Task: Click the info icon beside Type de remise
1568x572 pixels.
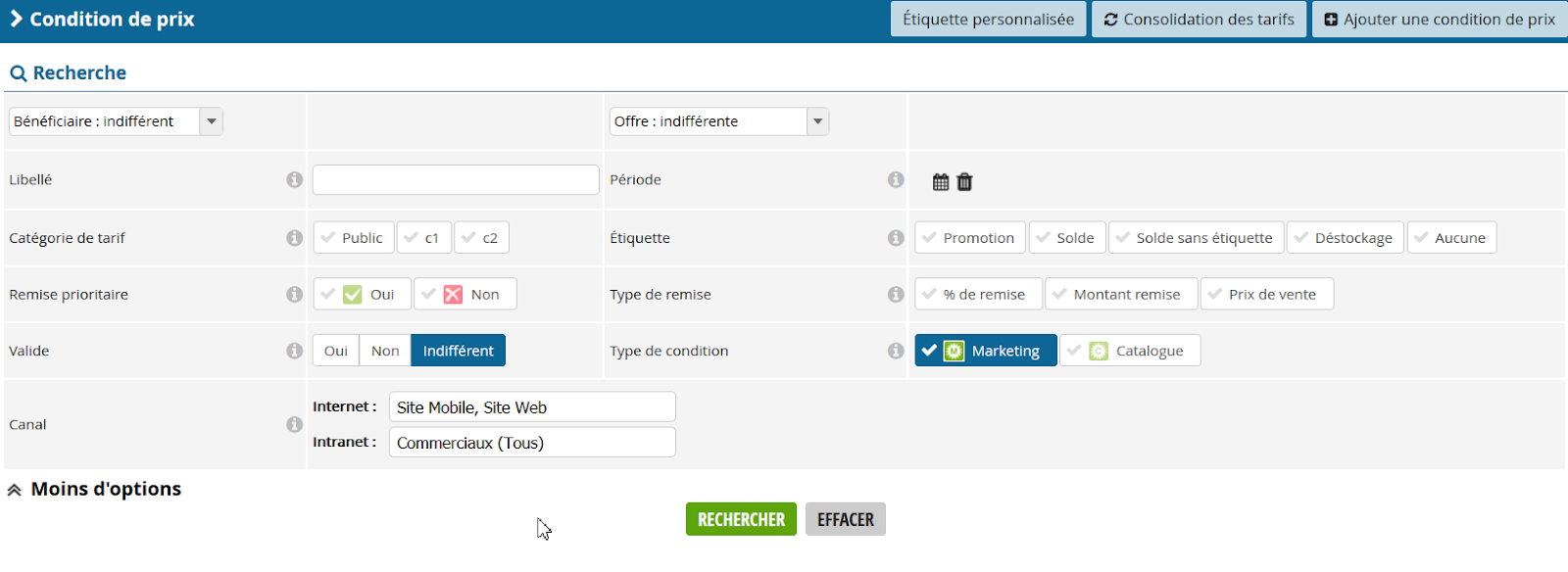Action: coord(896,294)
